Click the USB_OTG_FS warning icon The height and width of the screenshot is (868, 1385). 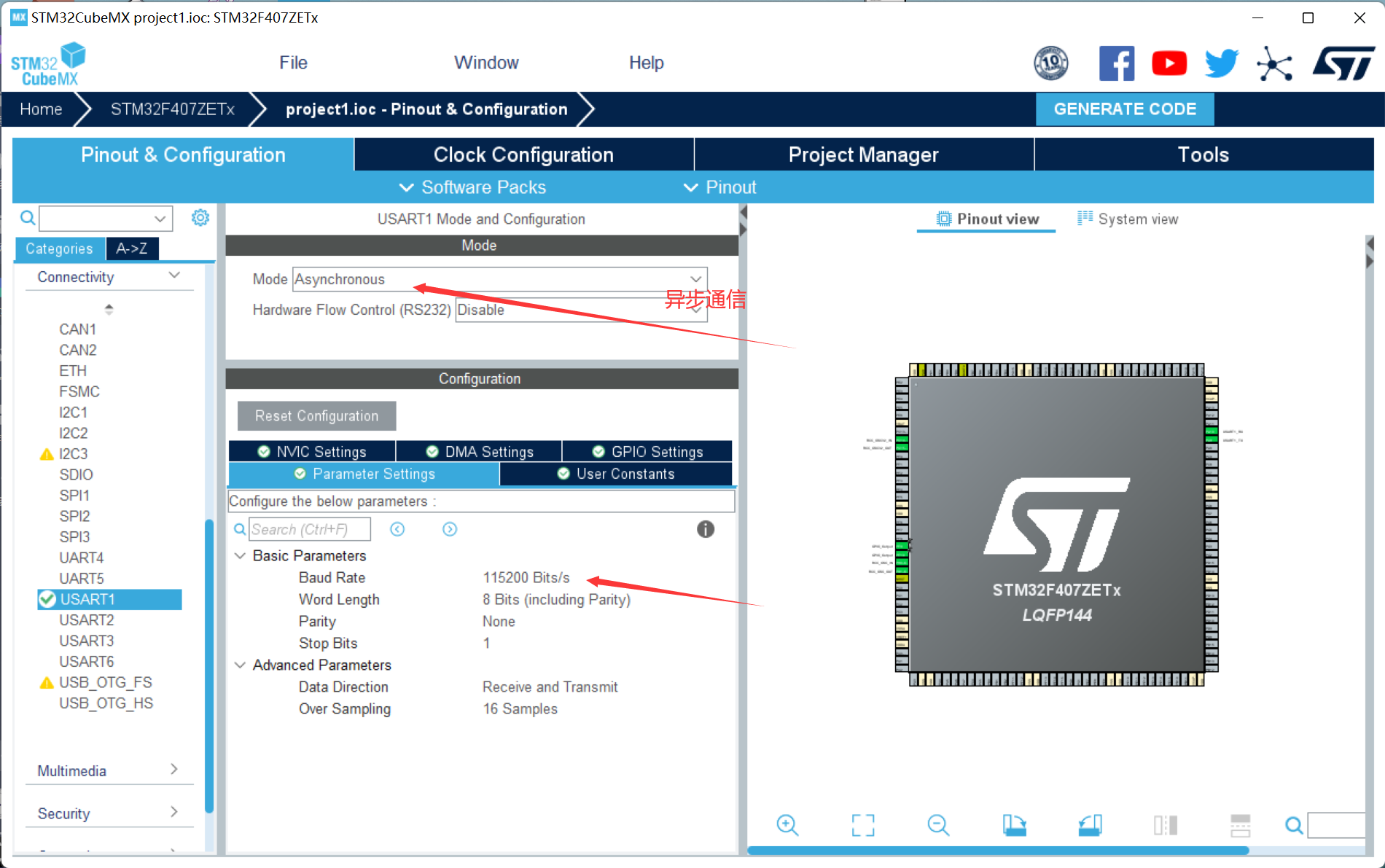click(47, 683)
